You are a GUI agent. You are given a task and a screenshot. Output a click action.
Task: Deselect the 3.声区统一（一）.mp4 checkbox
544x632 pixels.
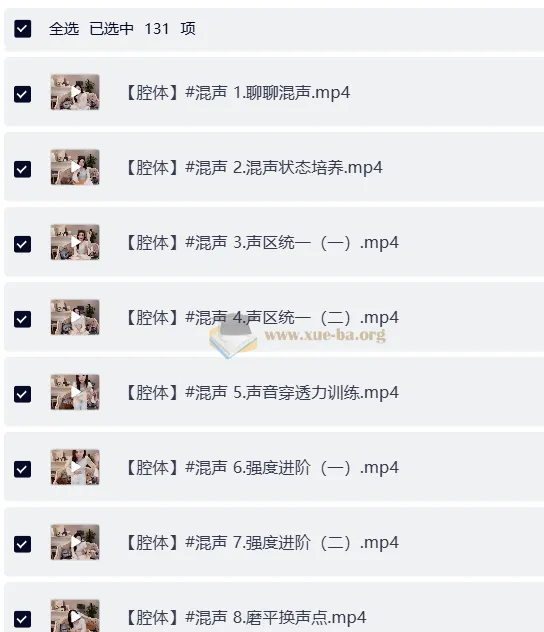(23, 244)
